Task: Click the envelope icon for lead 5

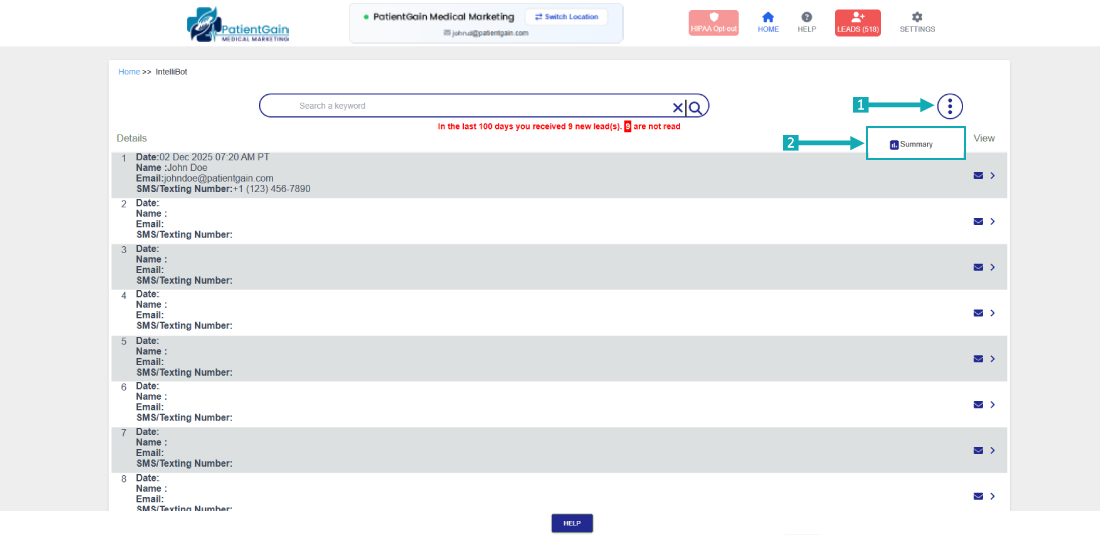Action: pos(978,358)
